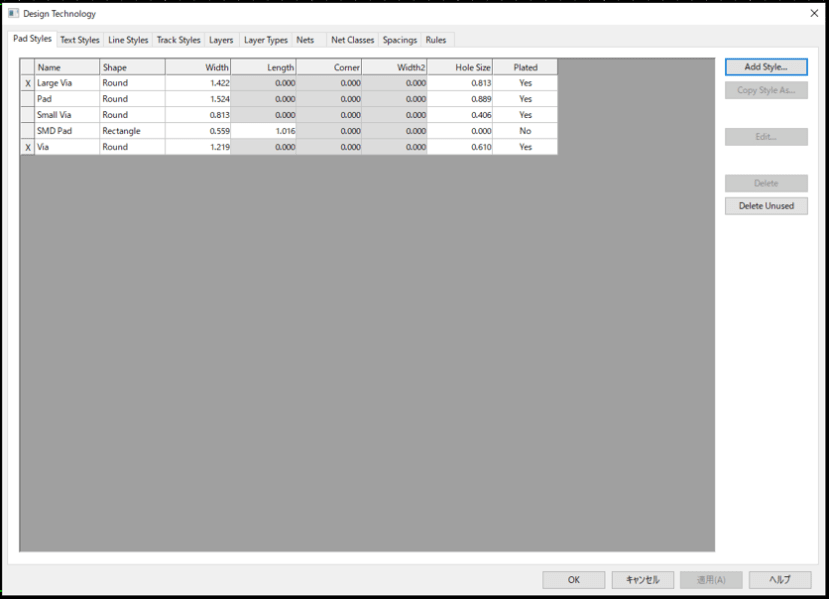Screen dimensions: 829x599
Task: Click the Plated column header
Action: (x=525, y=67)
